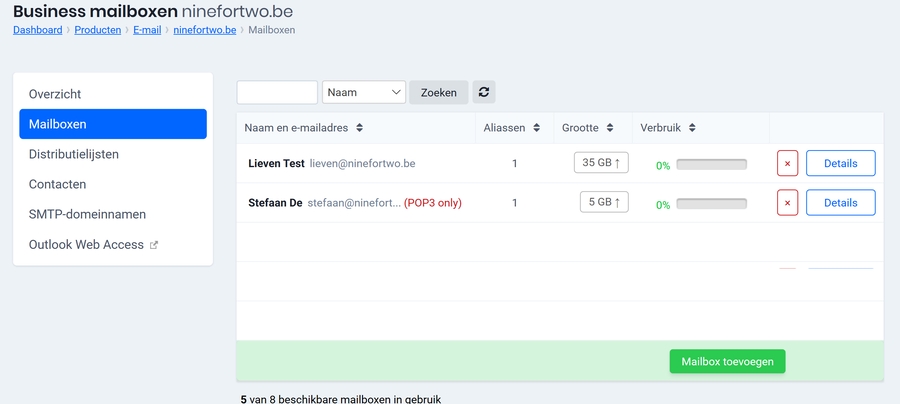Click the Stefaan De usage progress bar
This screenshot has height=404, width=900.
[x=711, y=204]
